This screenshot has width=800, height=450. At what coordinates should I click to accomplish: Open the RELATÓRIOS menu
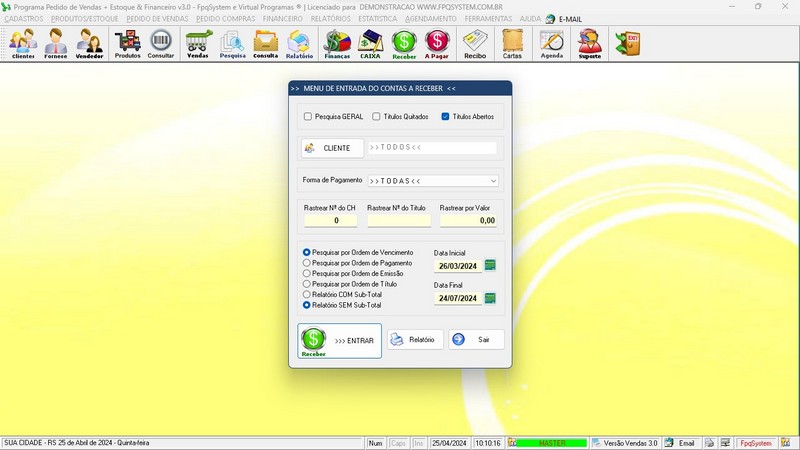pos(331,19)
